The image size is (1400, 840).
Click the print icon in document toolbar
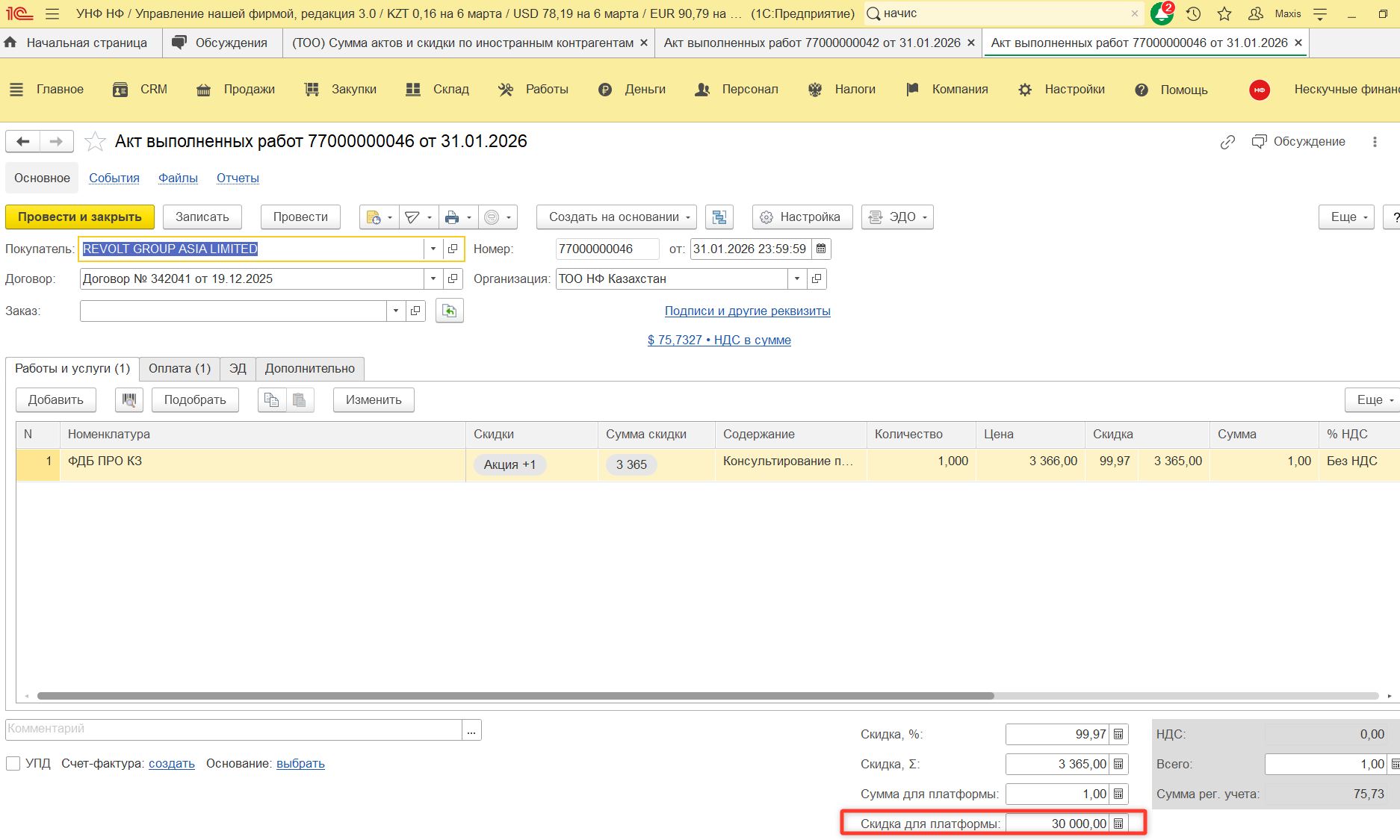click(x=451, y=217)
